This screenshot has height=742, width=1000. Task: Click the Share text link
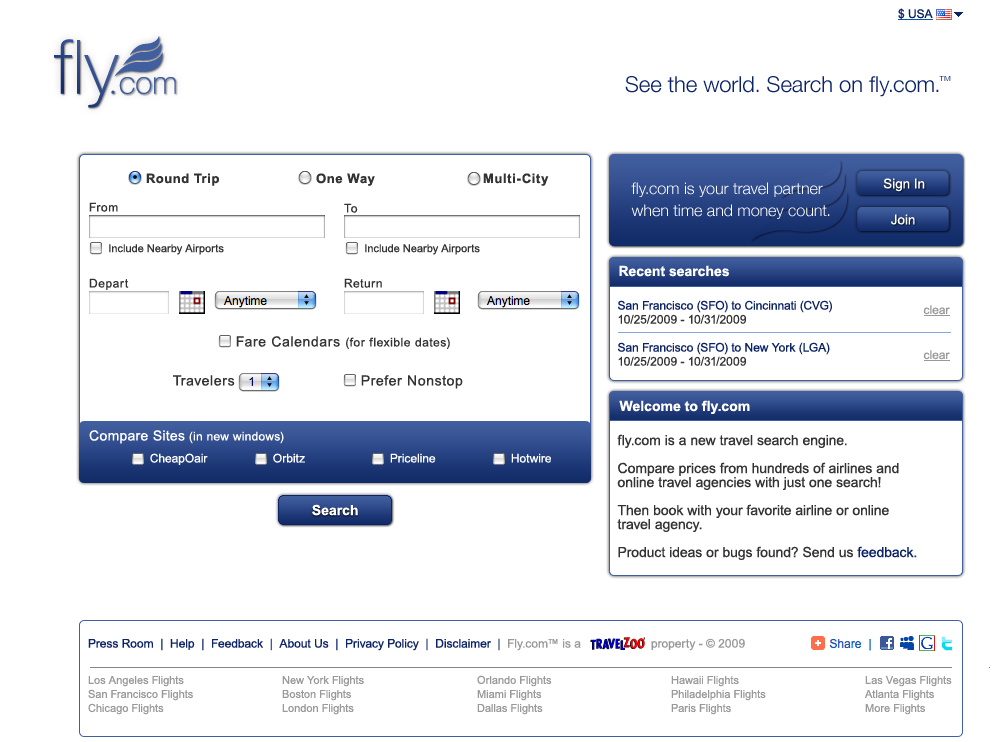(x=845, y=644)
